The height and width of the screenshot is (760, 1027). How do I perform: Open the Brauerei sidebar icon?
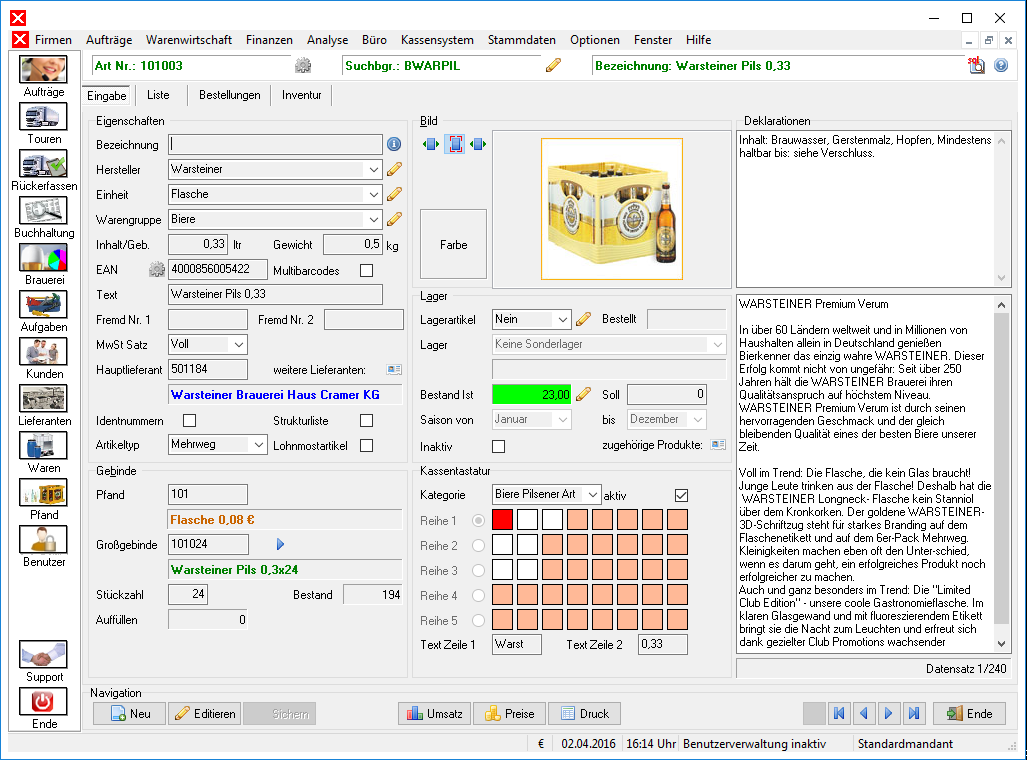click(x=43, y=258)
